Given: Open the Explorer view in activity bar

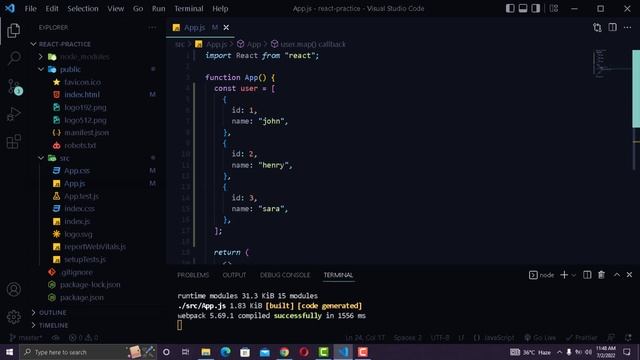Looking at the screenshot, I should coord(13,31).
